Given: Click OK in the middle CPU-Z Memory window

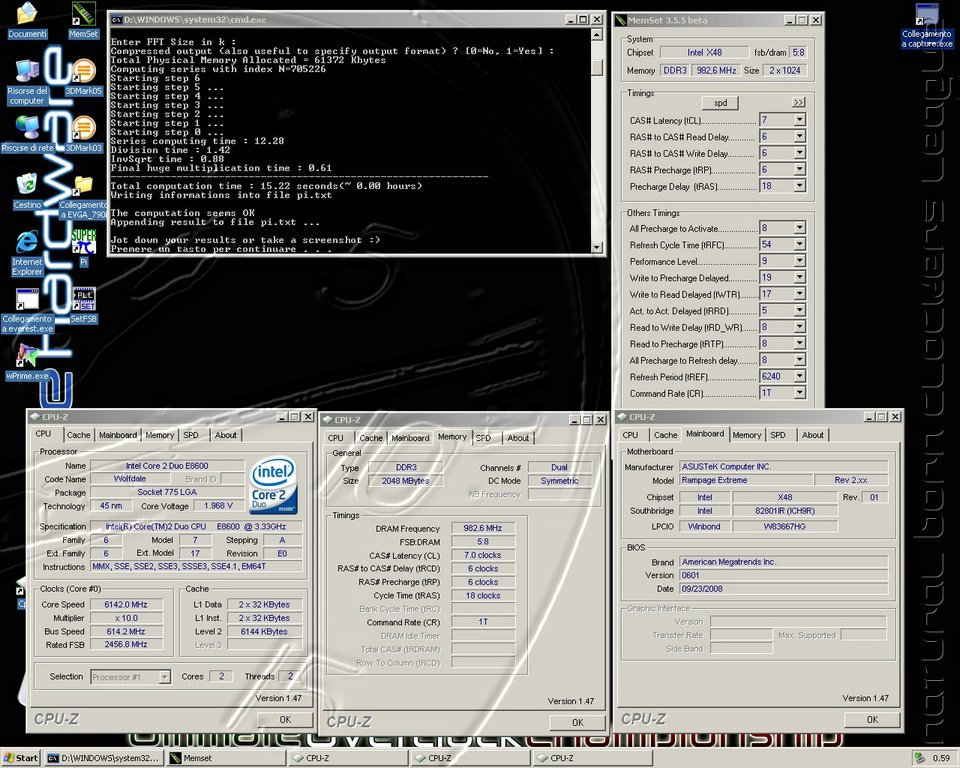Looking at the screenshot, I should point(577,722).
